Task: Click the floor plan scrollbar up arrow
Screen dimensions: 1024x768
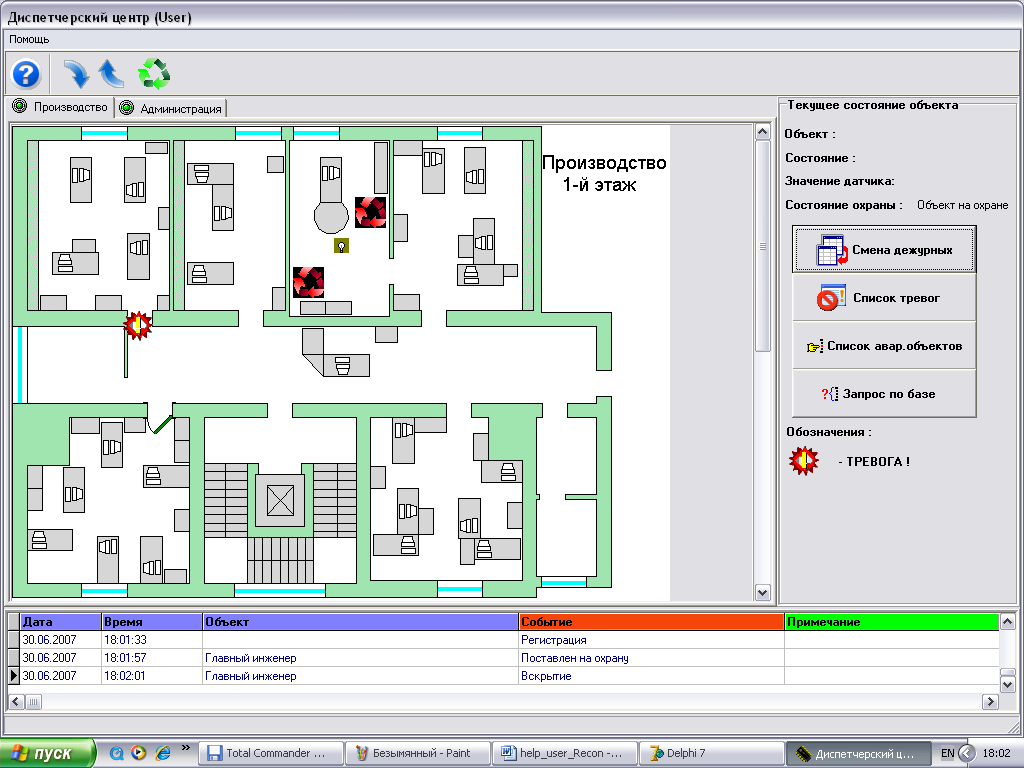Action: coord(762,132)
